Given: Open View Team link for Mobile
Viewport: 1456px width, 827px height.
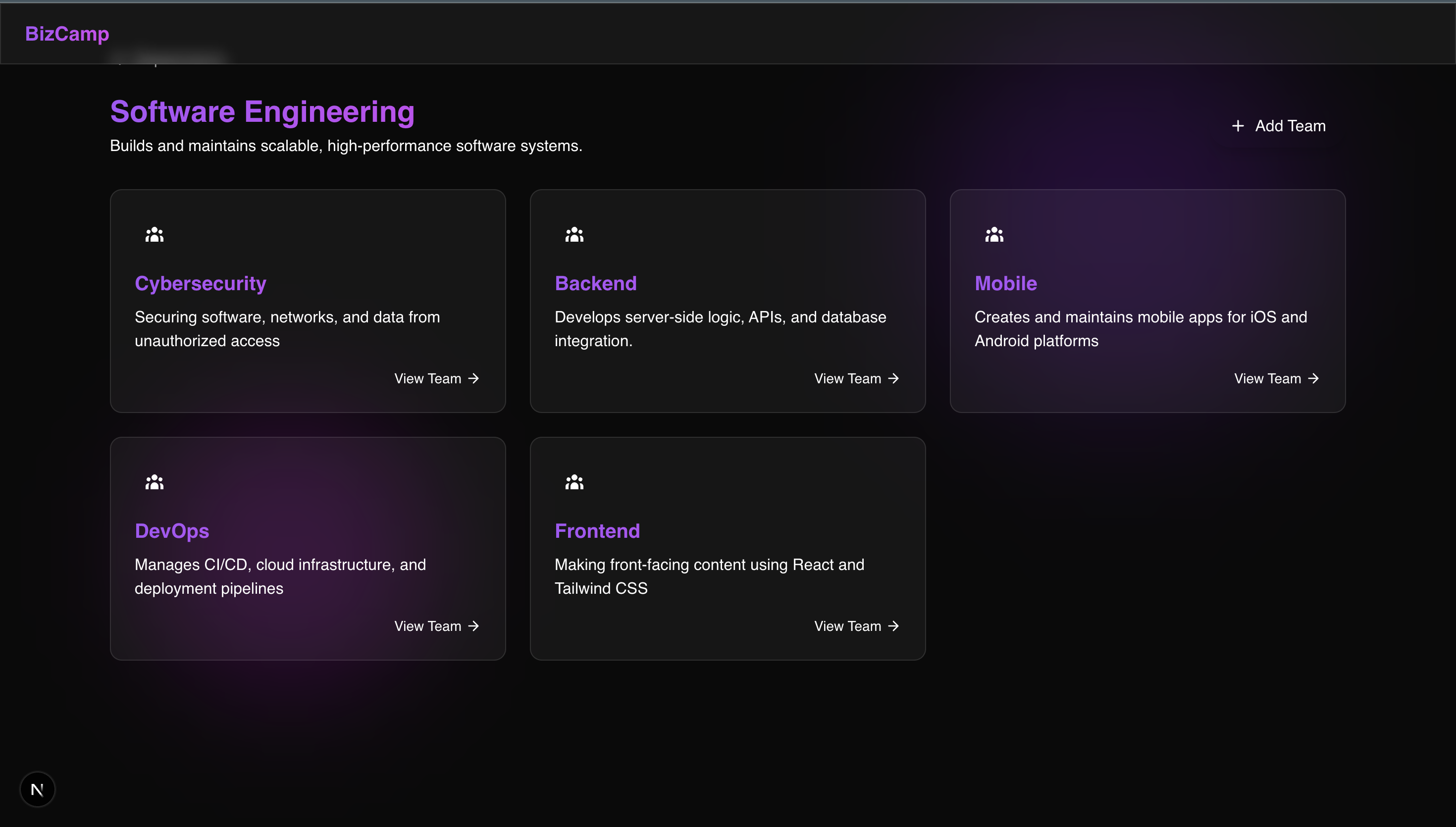Looking at the screenshot, I should (1275, 378).
